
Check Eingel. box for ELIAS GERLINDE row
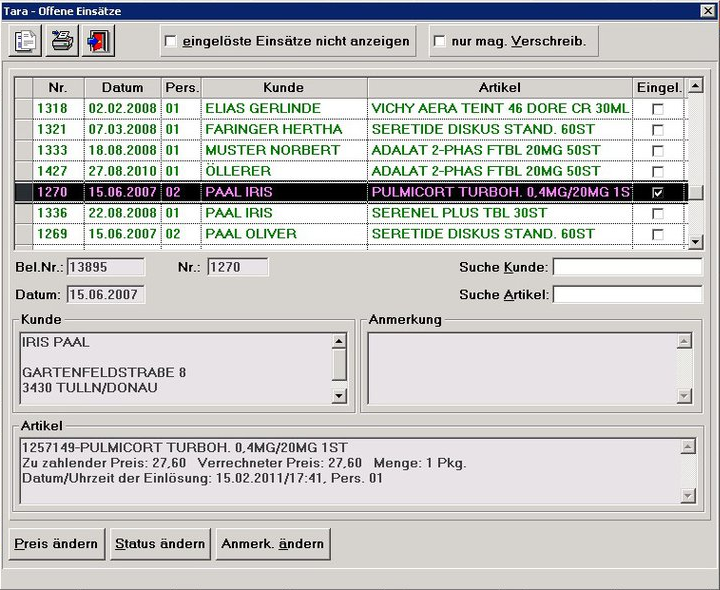(x=657, y=108)
